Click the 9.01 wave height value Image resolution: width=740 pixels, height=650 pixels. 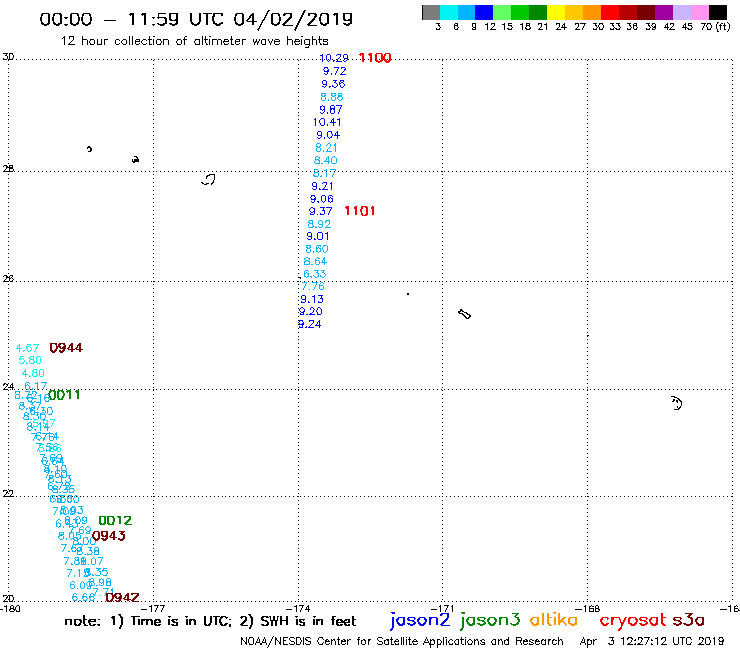(x=318, y=236)
